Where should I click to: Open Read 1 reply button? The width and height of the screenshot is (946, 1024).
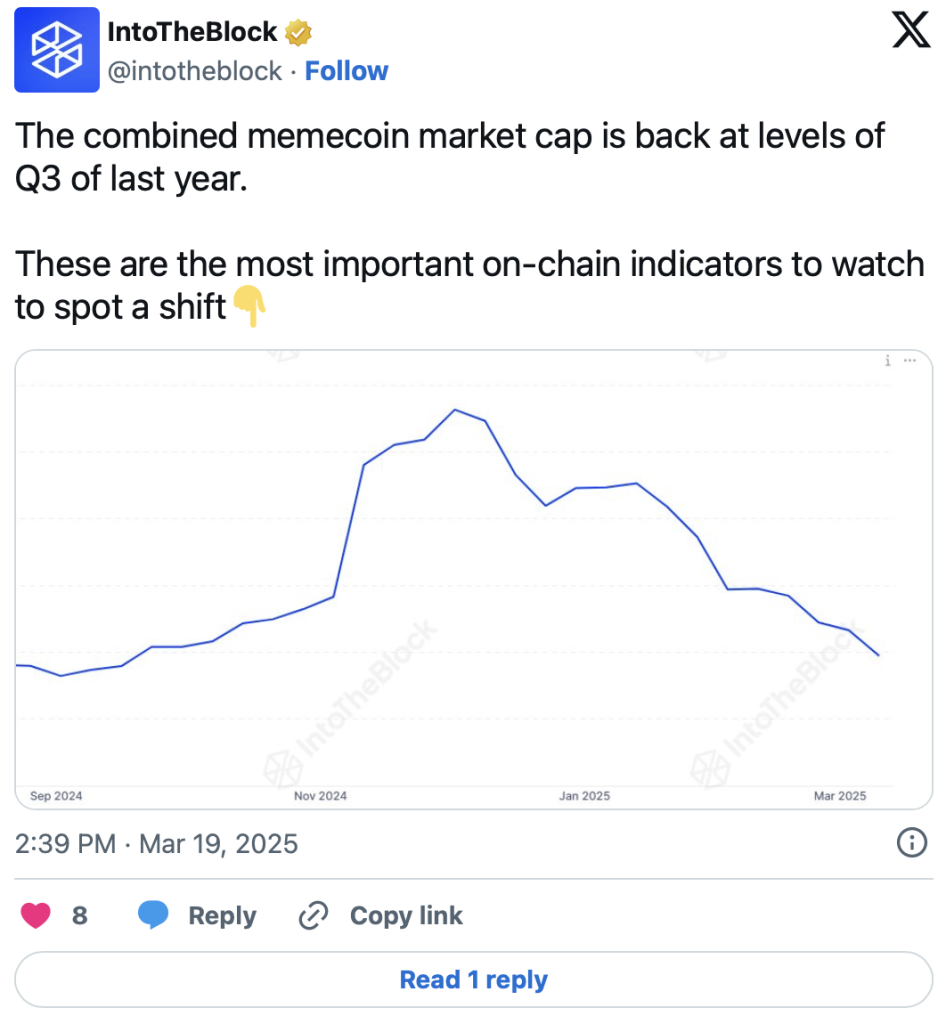point(473,979)
